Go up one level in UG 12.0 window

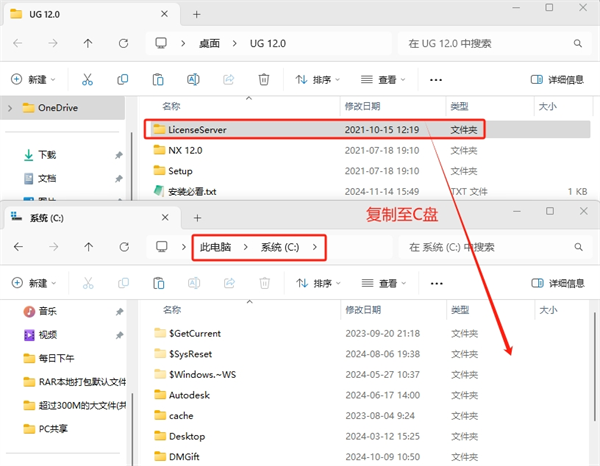[88, 44]
